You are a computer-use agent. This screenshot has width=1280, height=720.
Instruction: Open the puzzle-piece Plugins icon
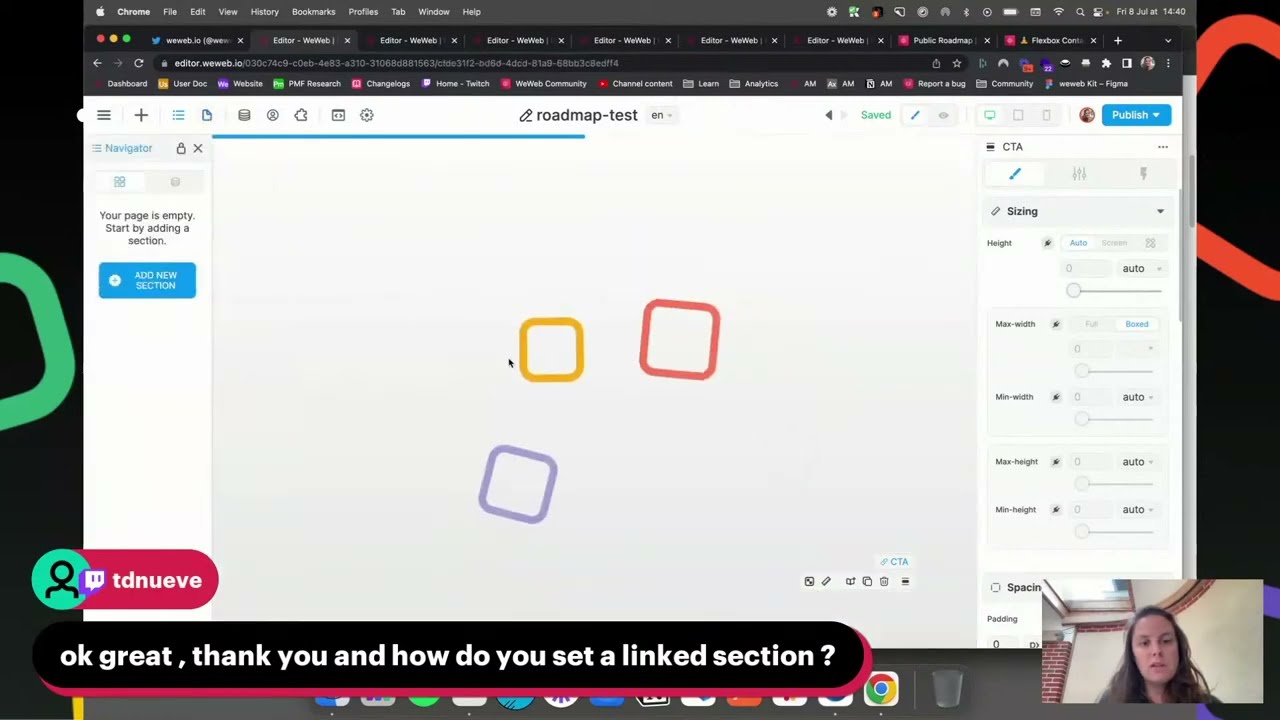pos(301,115)
